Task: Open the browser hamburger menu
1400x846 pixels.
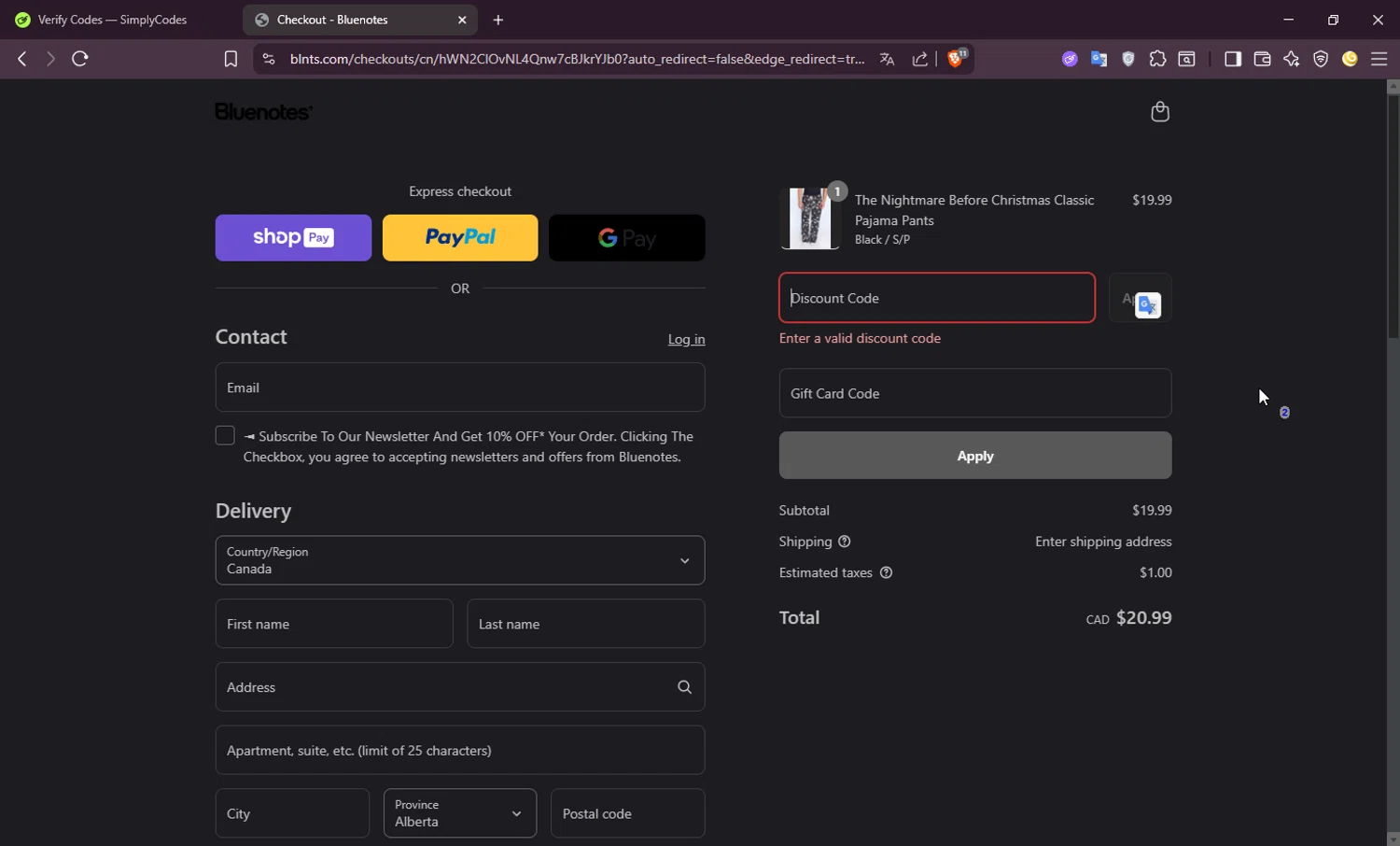Action: [x=1379, y=59]
